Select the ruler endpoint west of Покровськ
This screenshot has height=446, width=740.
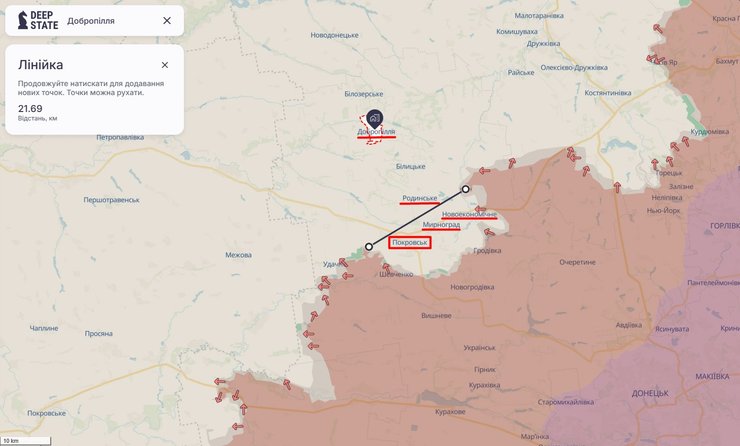point(369,246)
